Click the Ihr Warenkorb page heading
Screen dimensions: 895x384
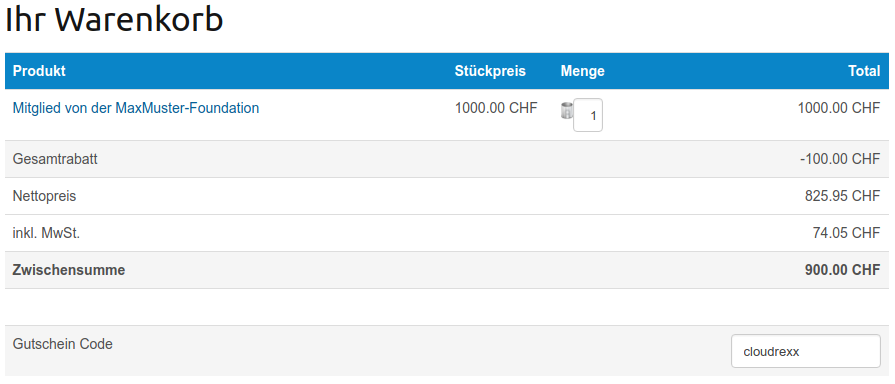(x=114, y=19)
